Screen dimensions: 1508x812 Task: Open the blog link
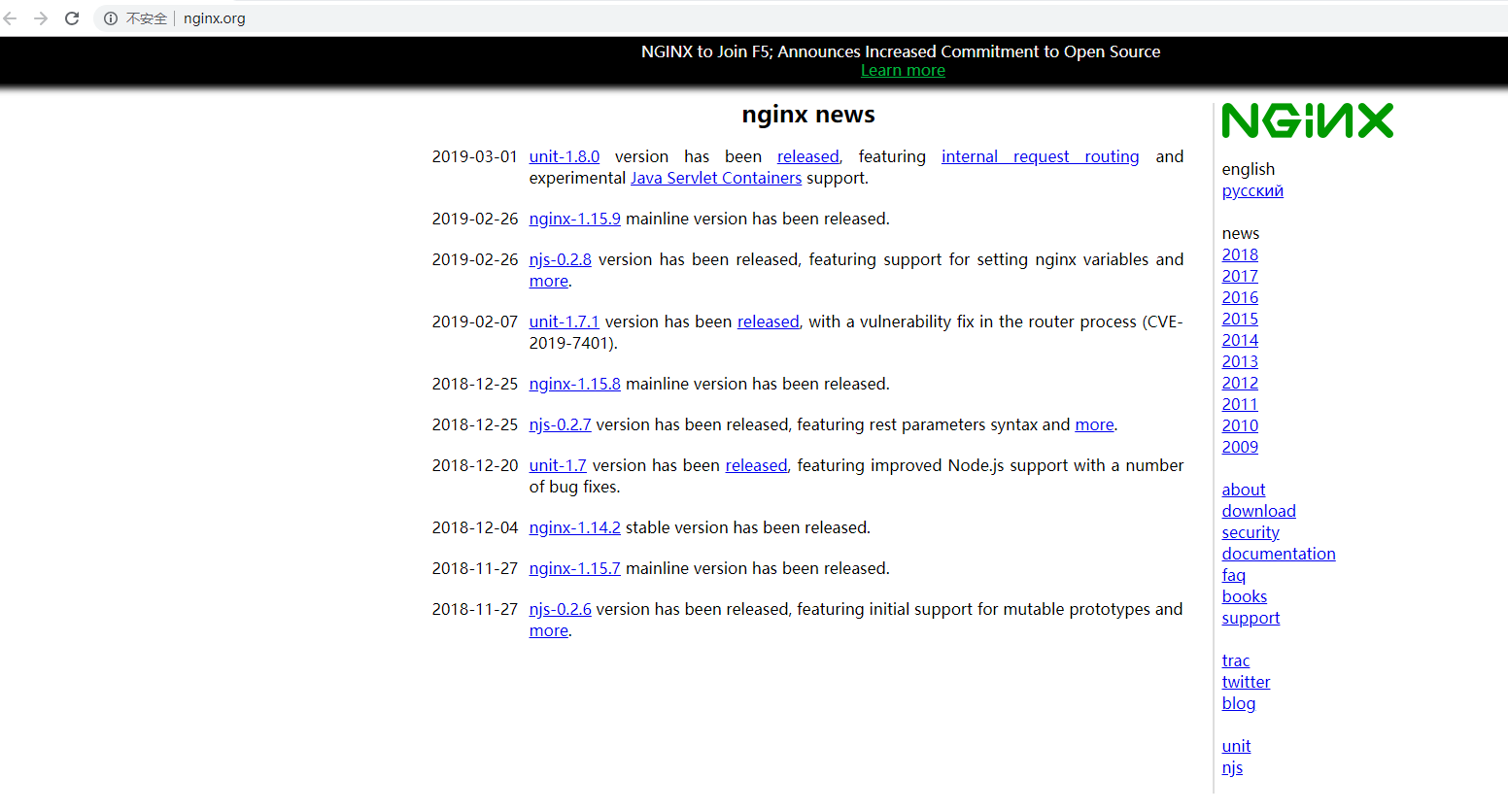click(1239, 703)
